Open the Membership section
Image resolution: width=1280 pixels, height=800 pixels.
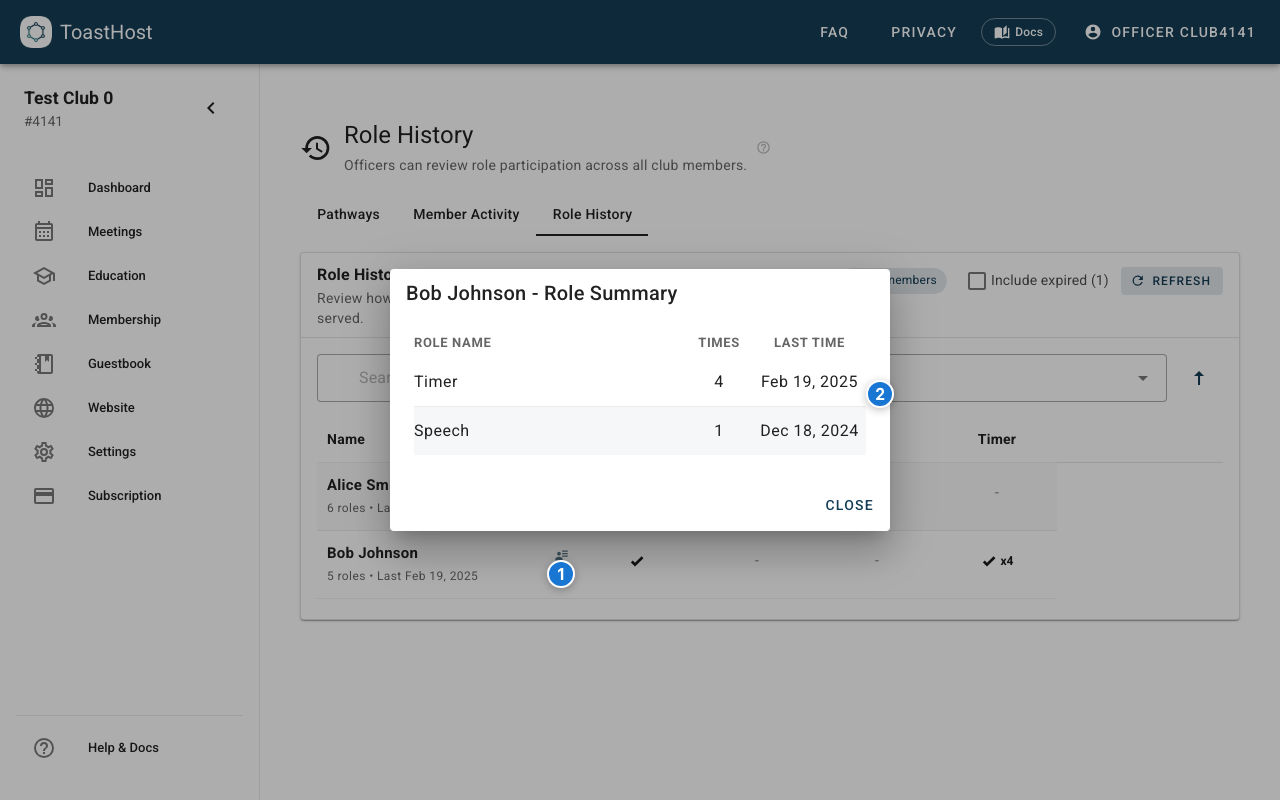[x=124, y=319]
